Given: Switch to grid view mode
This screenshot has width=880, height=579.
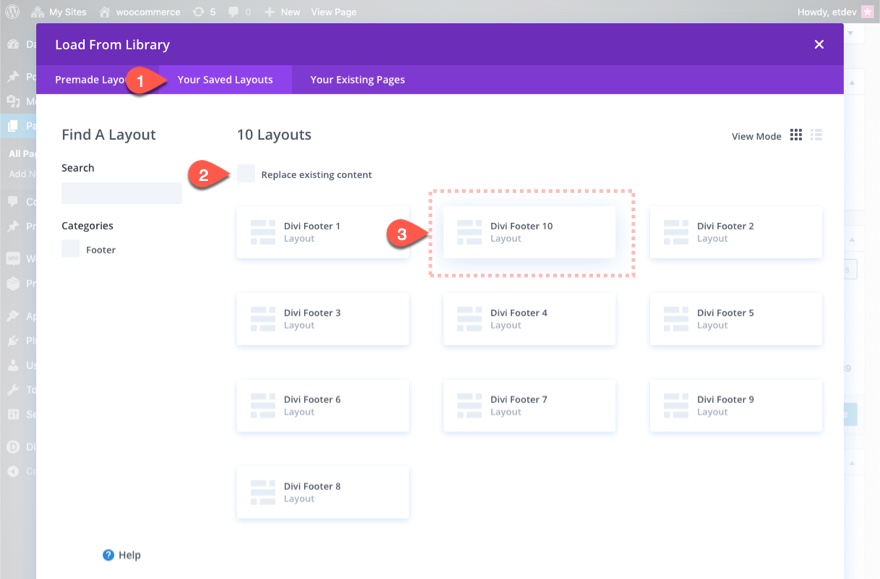Looking at the screenshot, I should click(796, 135).
